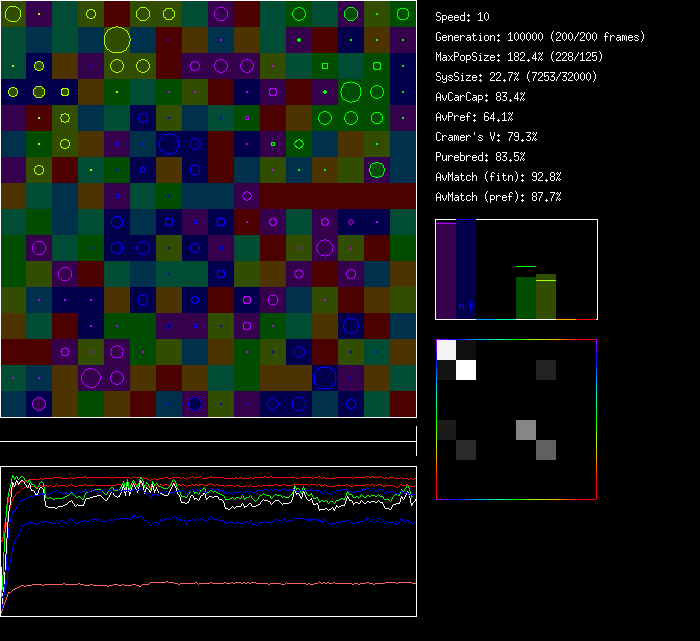Select the Generation: 100000 status line
700x641 pixels.
(x=540, y=37)
